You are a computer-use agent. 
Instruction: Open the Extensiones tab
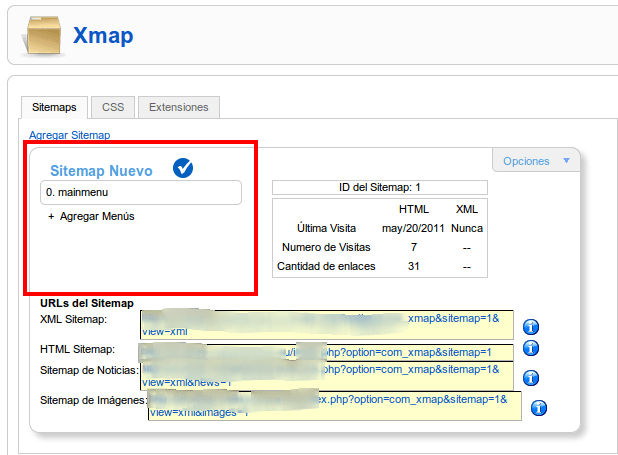[179, 107]
